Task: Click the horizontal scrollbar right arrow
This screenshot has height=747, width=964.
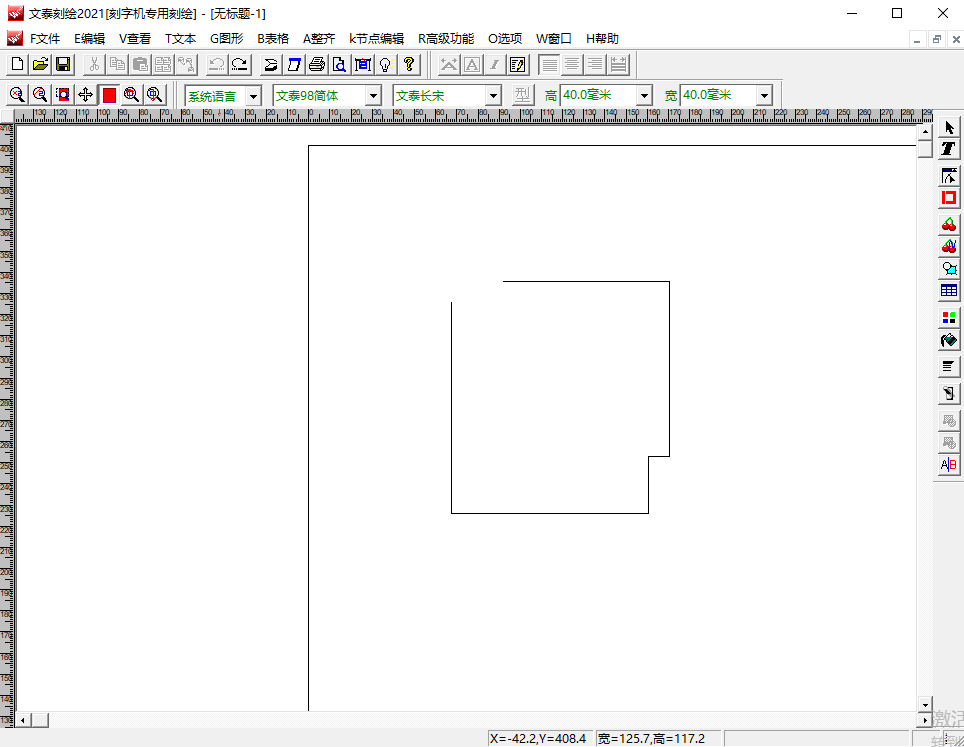Action: [x=925, y=719]
